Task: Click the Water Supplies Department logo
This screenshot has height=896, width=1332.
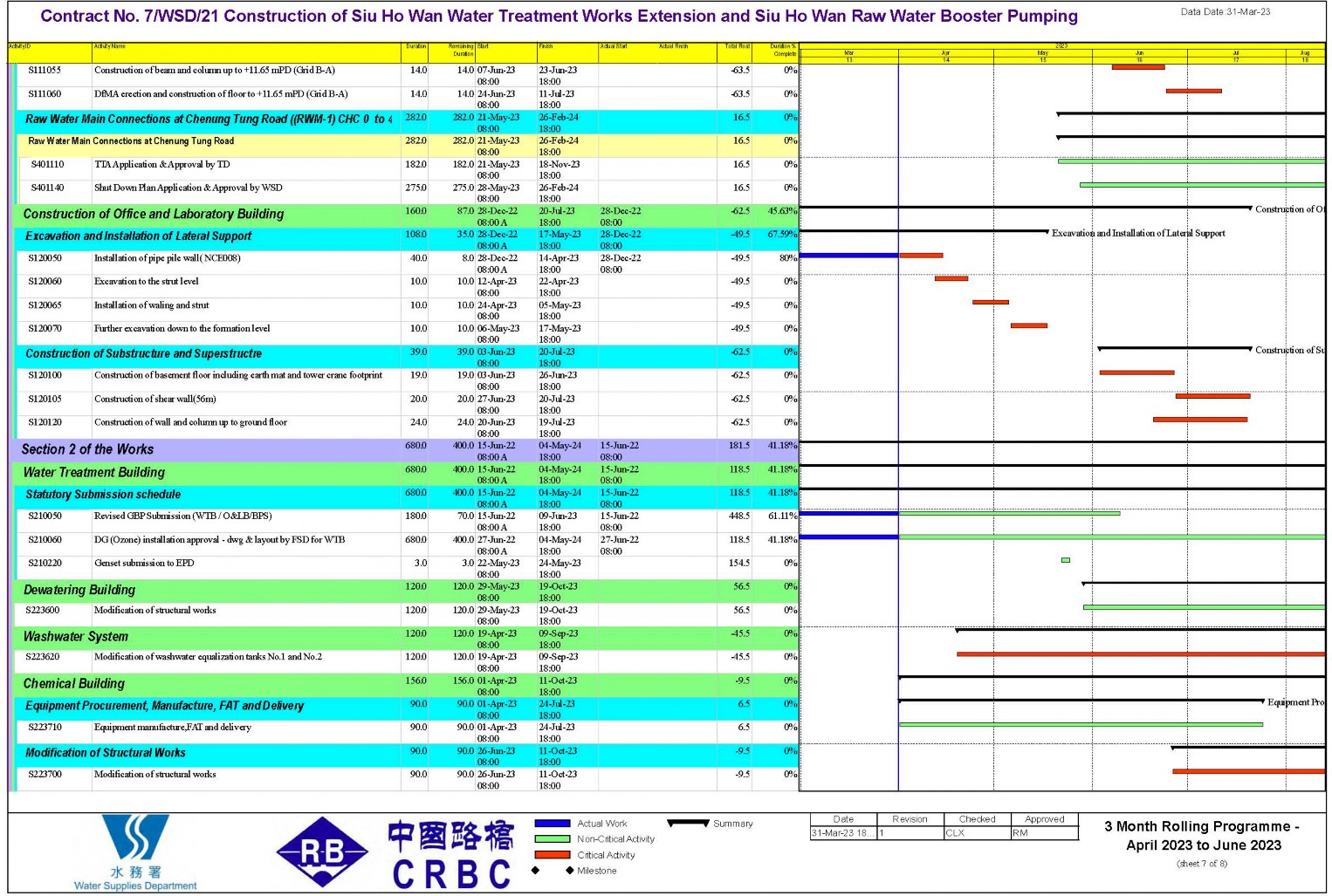Action: (x=135, y=852)
